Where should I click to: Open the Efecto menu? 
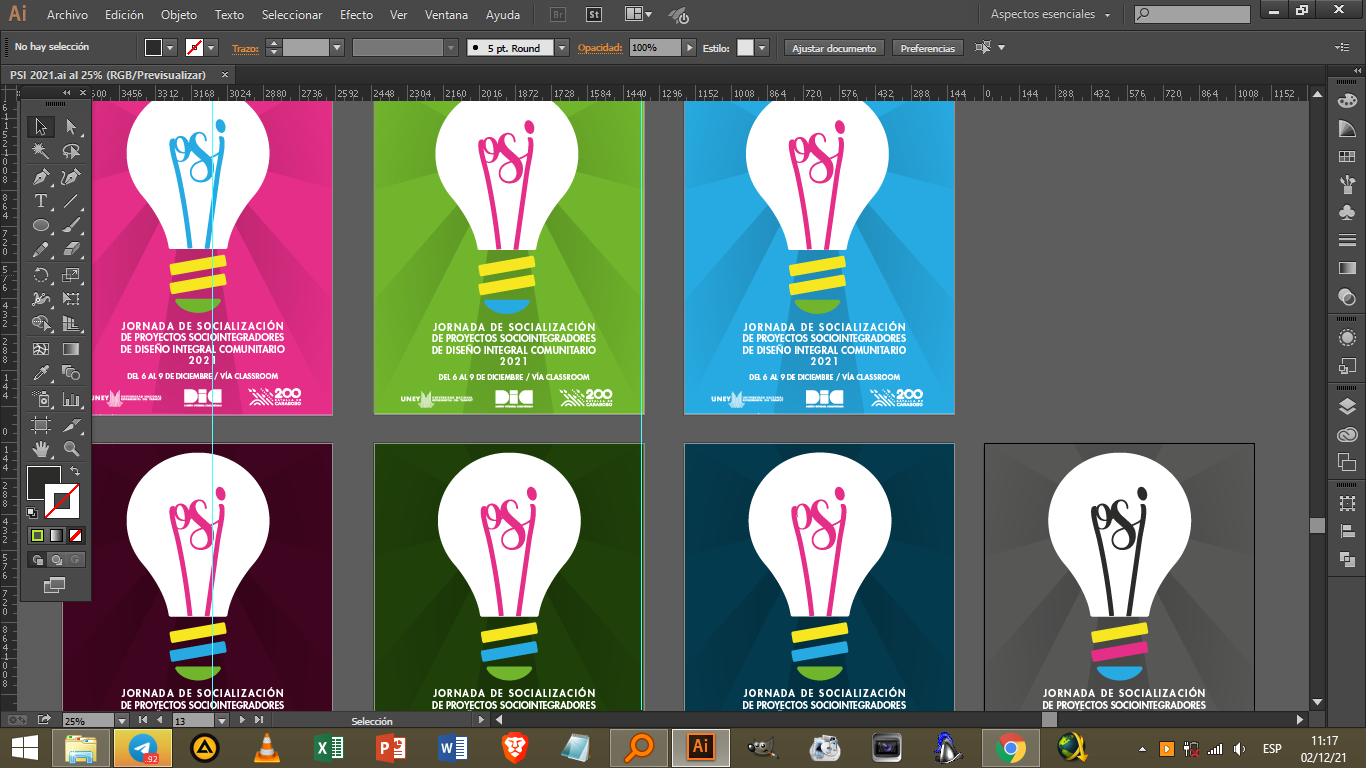click(356, 15)
